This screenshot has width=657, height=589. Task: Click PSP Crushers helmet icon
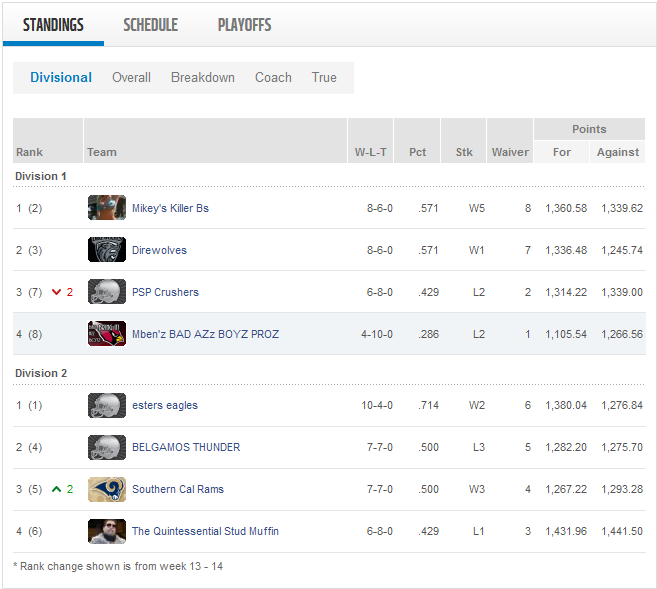click(x=107, y=292)
